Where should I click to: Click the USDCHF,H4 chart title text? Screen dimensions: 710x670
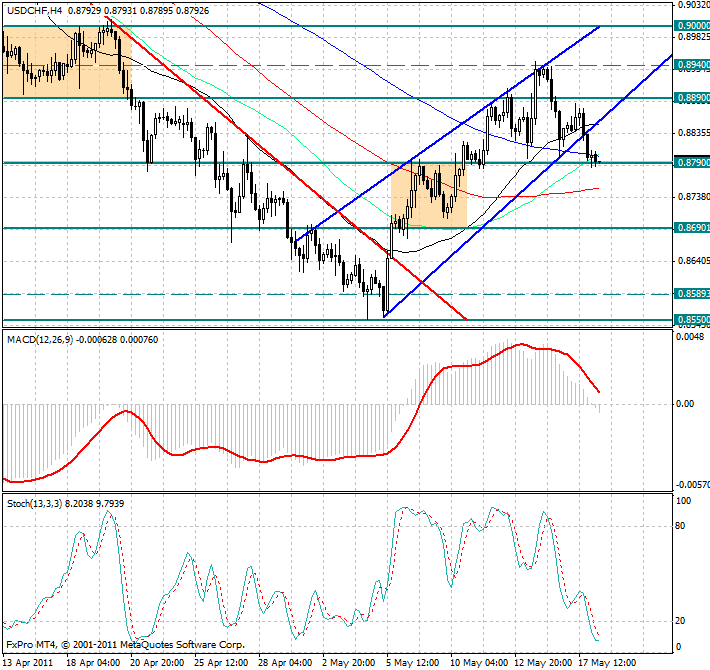click(x=34, y=10)
